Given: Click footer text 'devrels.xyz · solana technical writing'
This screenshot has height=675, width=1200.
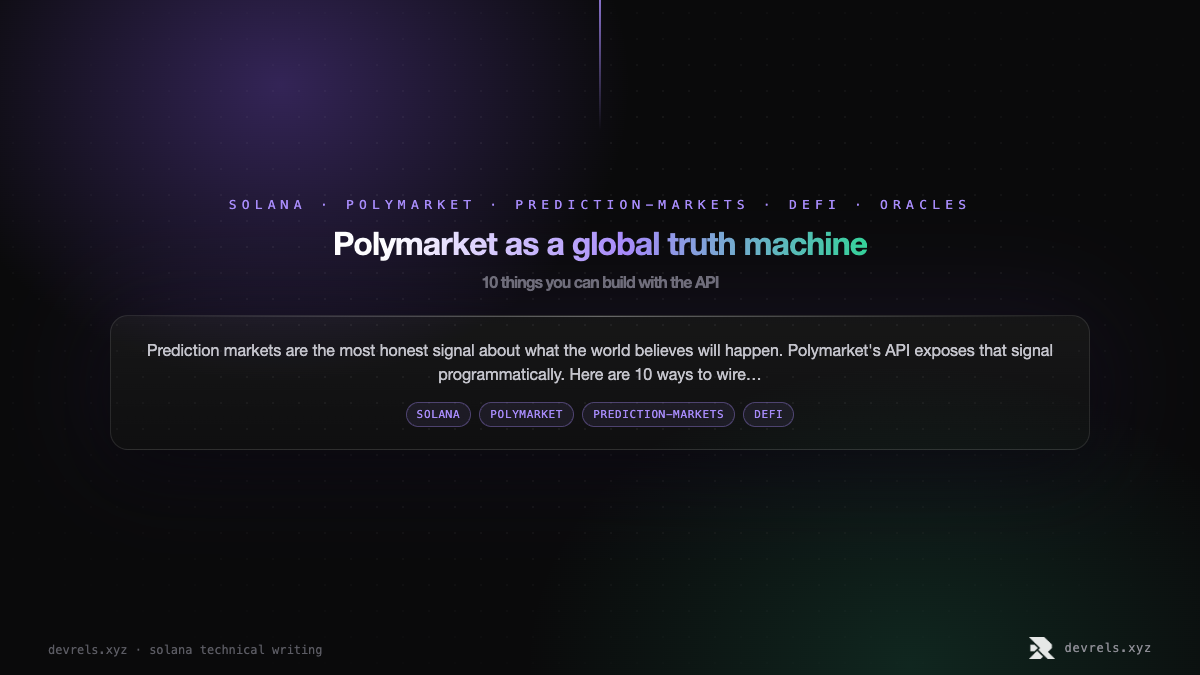Looking at the screenshot, I should coord(185,650).
